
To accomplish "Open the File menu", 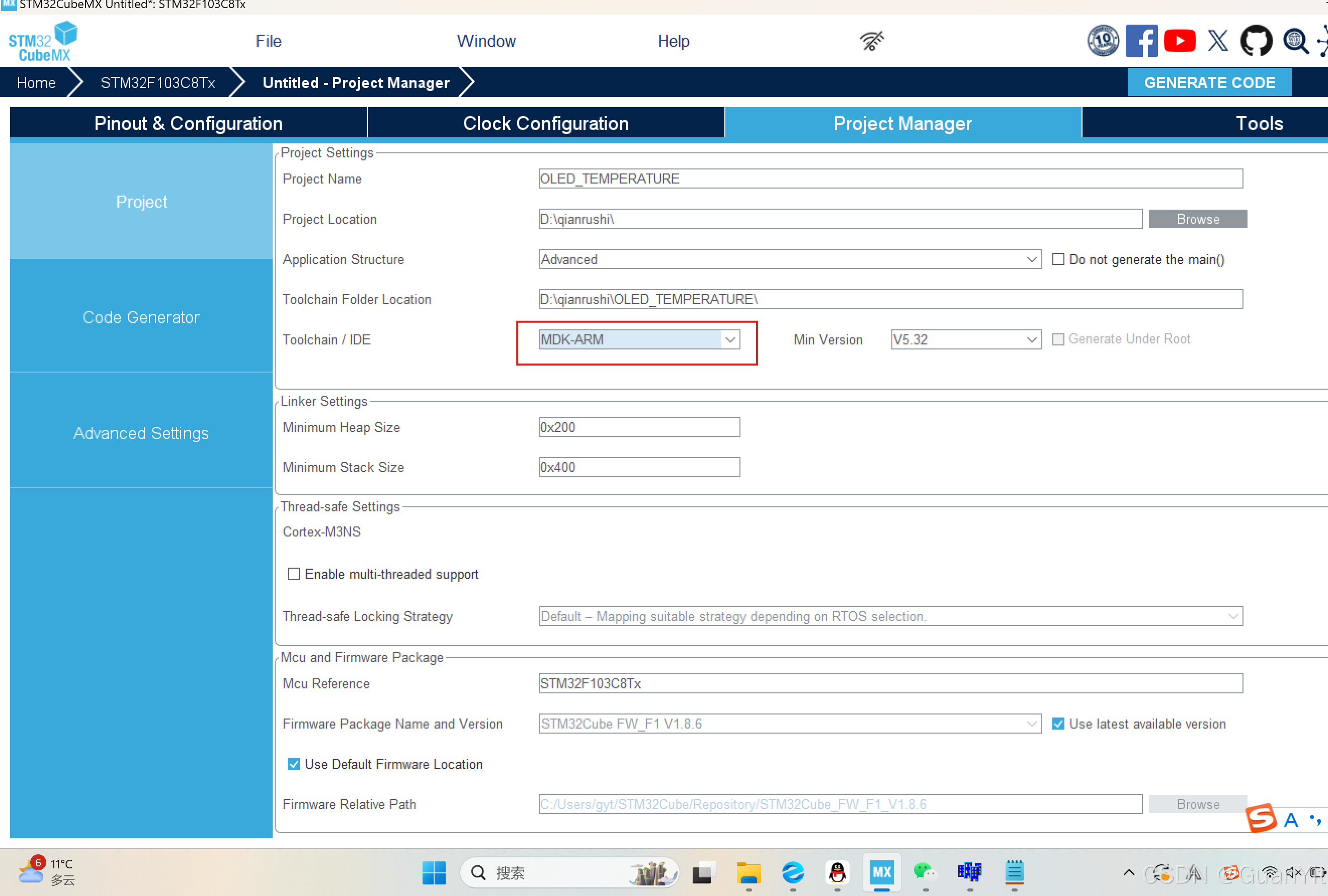I will tap(268, 41).
